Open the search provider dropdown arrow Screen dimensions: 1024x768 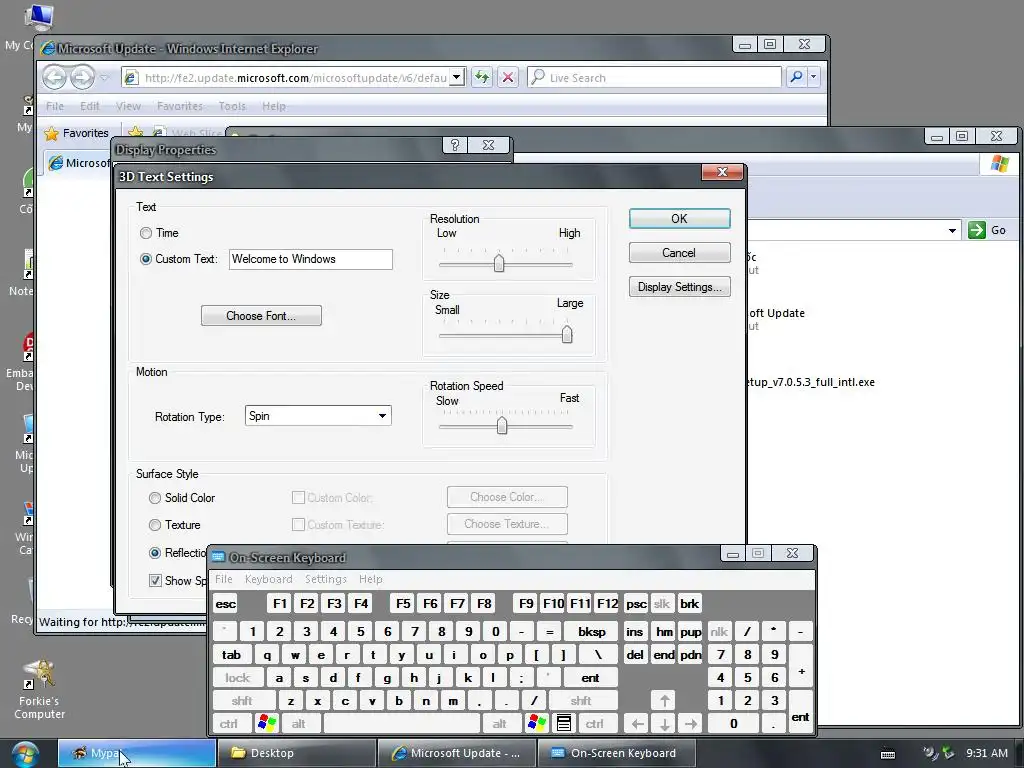coord(813,77)
